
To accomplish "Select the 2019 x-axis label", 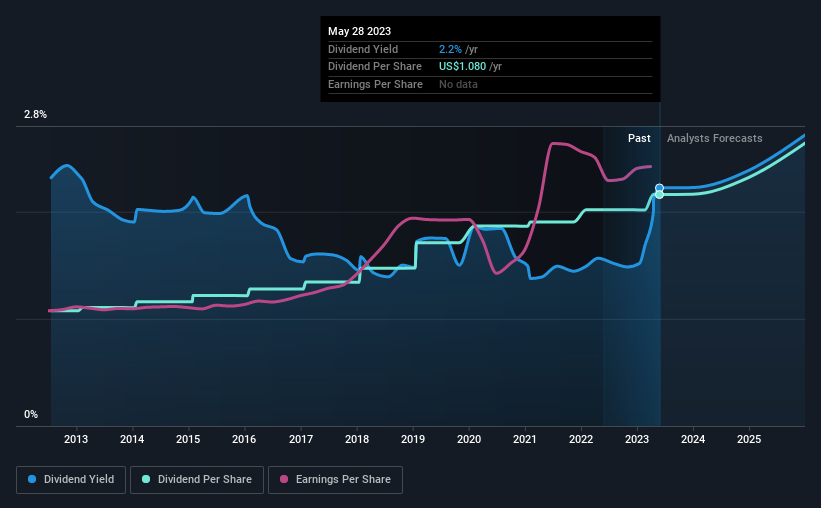I will pos(413,439).
